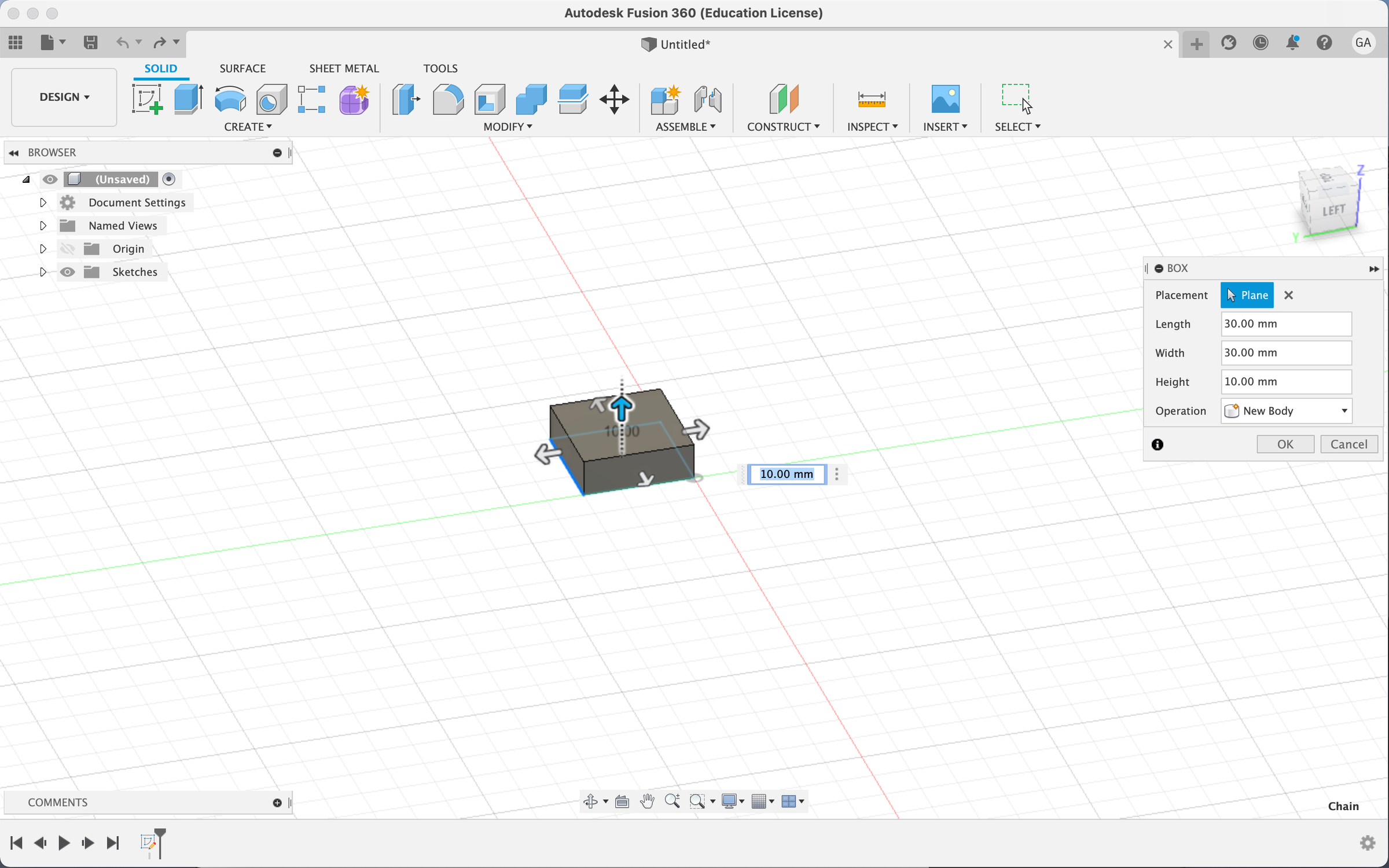
Task: Open the ASSEMBLE menu
Action: (x=685, y=127)
